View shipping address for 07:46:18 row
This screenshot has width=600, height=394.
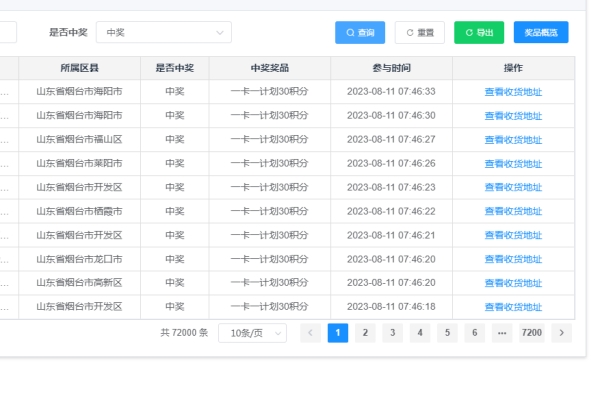pyautogui.click(x=513, y=307)
